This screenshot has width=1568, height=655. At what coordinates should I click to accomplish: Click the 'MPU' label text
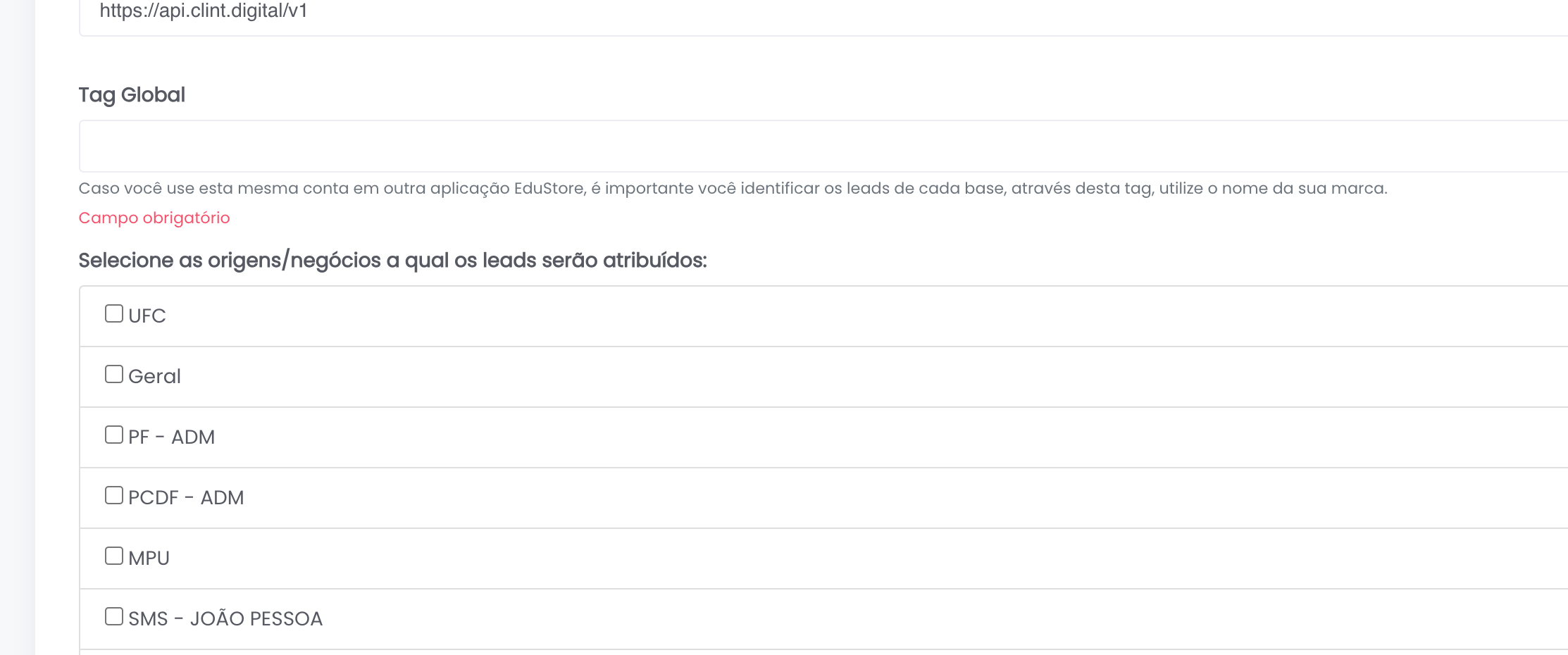[149, 559]
